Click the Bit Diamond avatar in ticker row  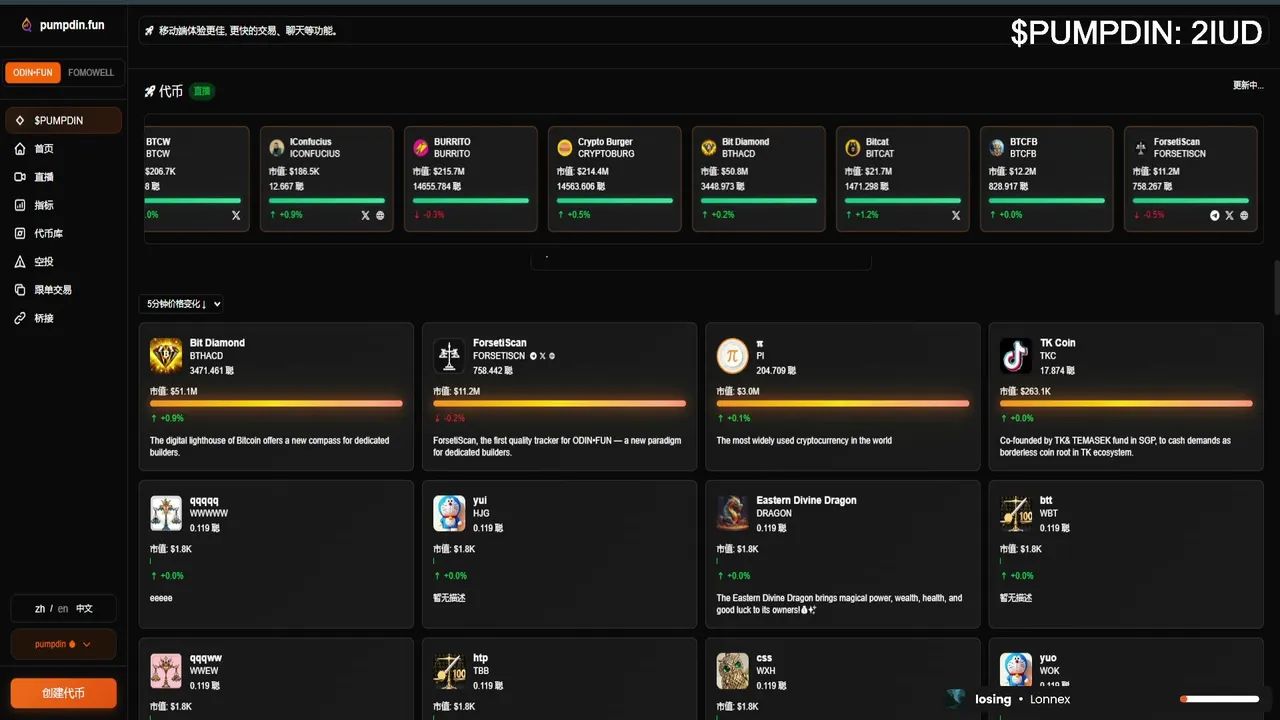709,148
